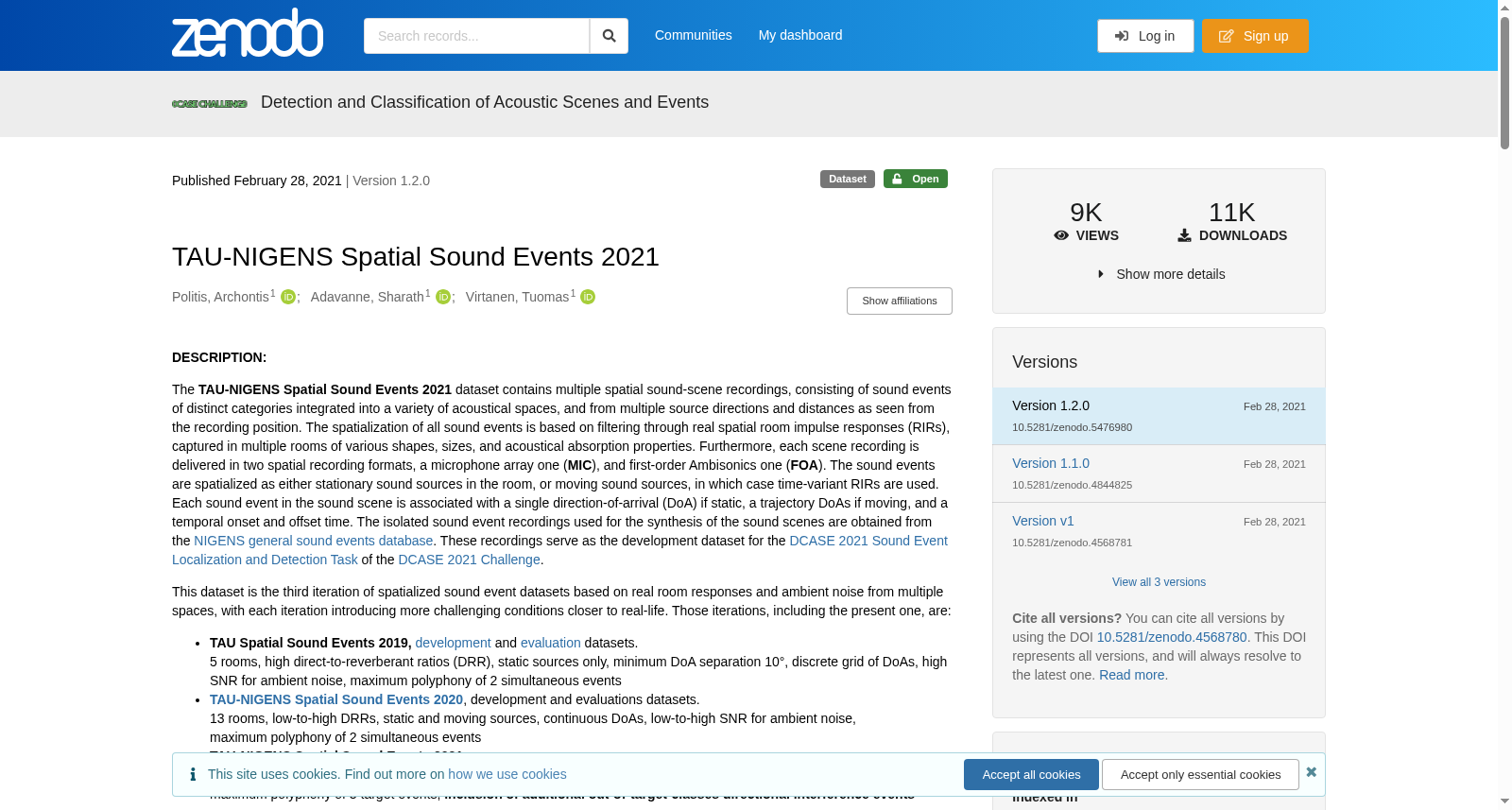
Task: Click author name Politis, Archontis
Action: pyautogui.click(x=221, y=297)
